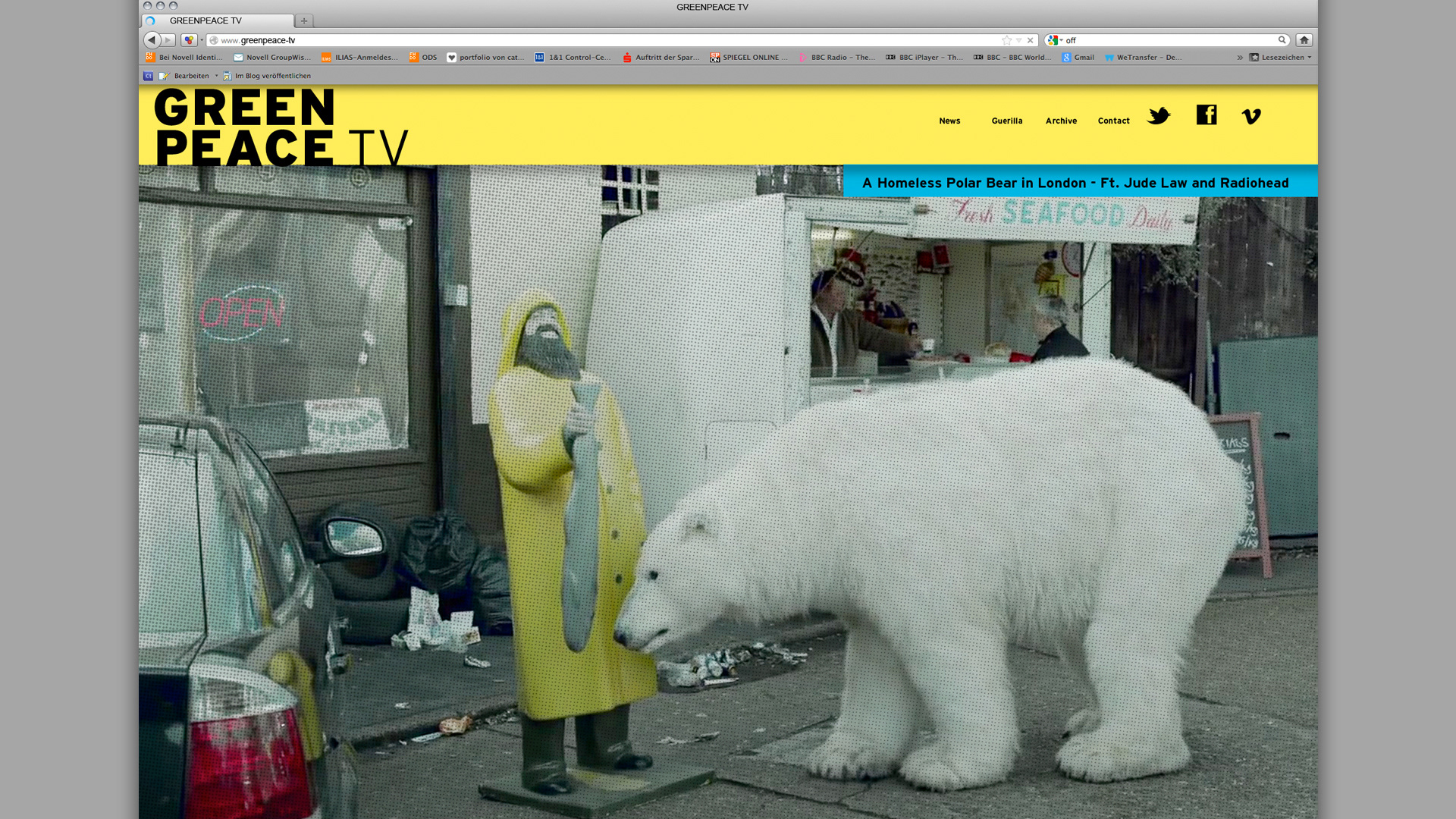Open a new browser tab
Image resolution: width=1456 pixels, height=819 pixels.
click(x=304, y=21)
